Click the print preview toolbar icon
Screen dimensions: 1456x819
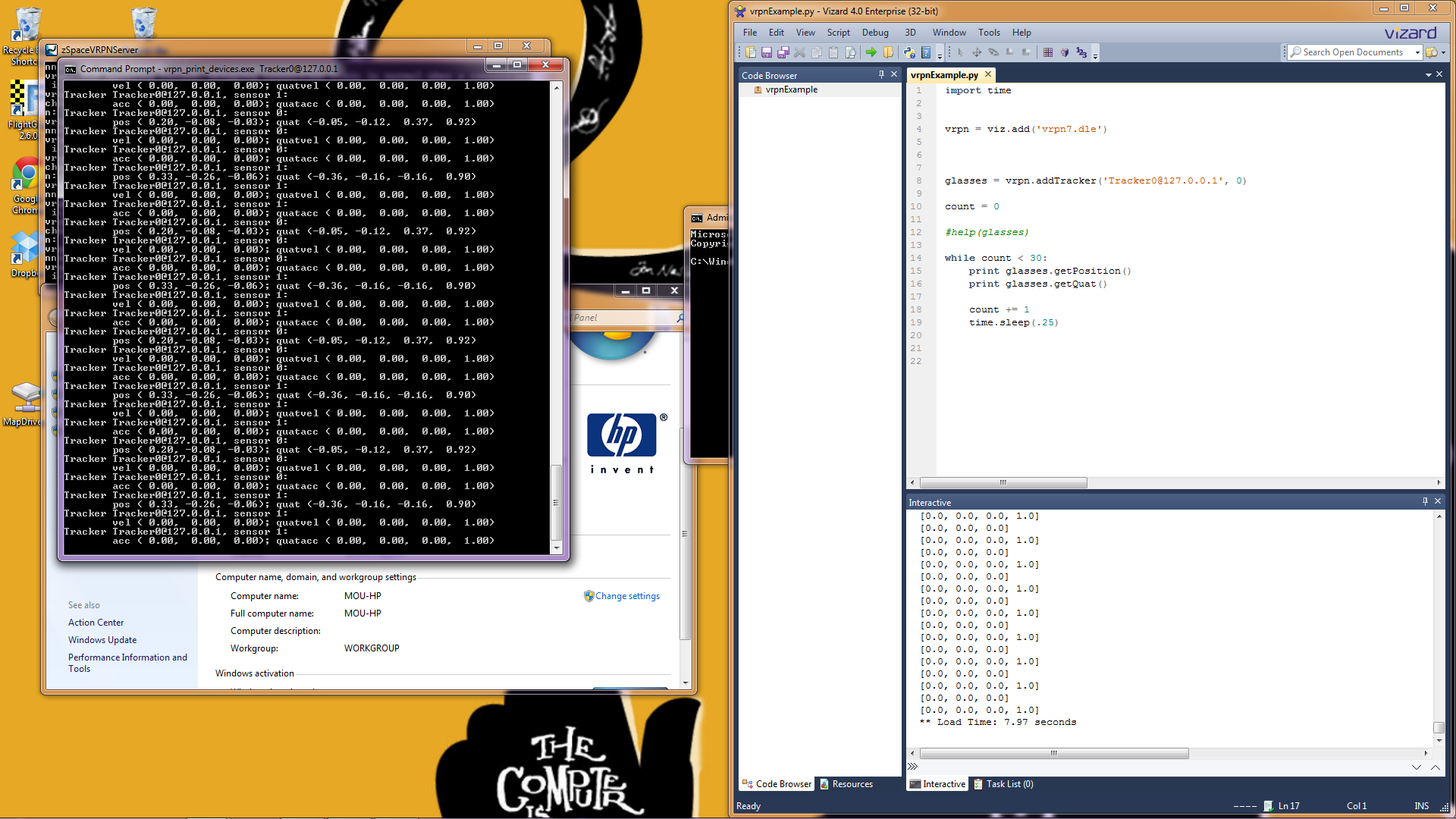point(851,52)
